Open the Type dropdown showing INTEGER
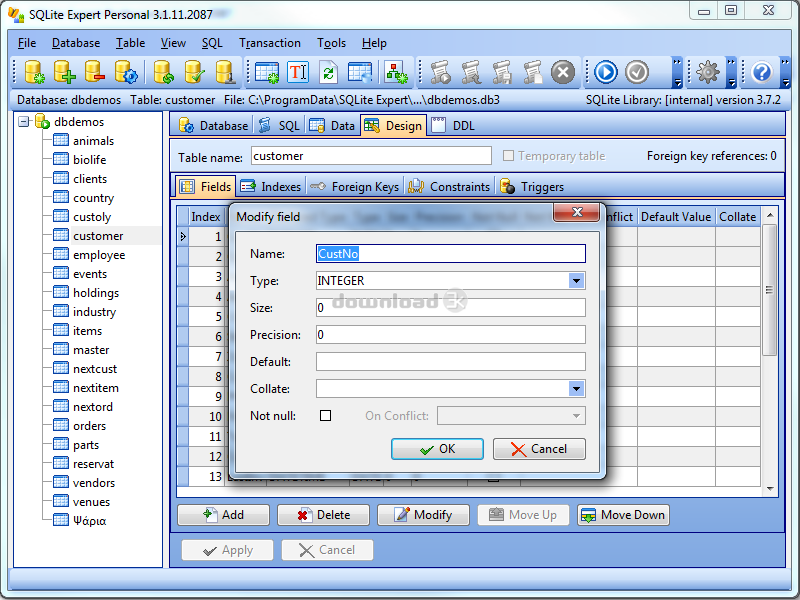 point(576,281)
